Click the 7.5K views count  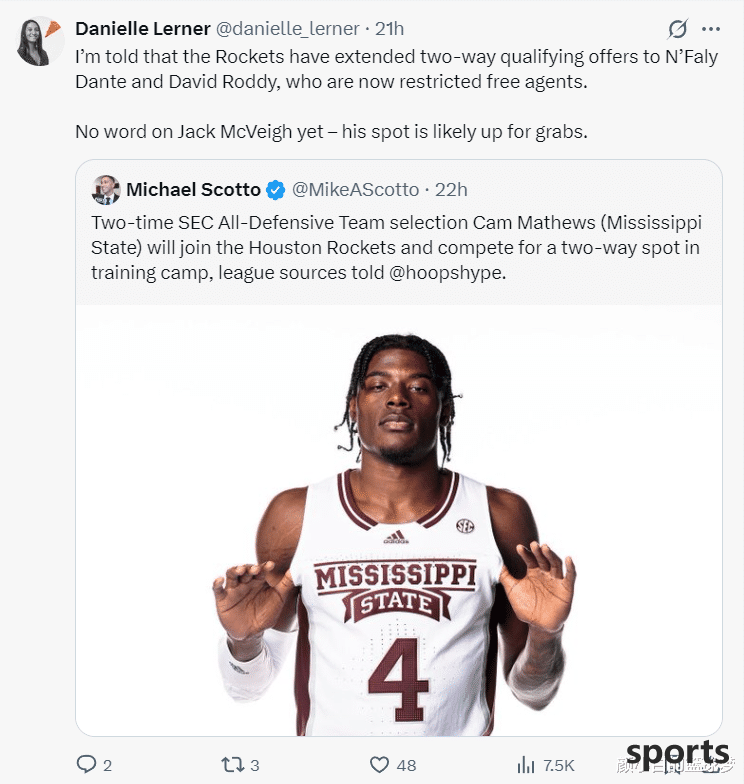coord(559,766)
